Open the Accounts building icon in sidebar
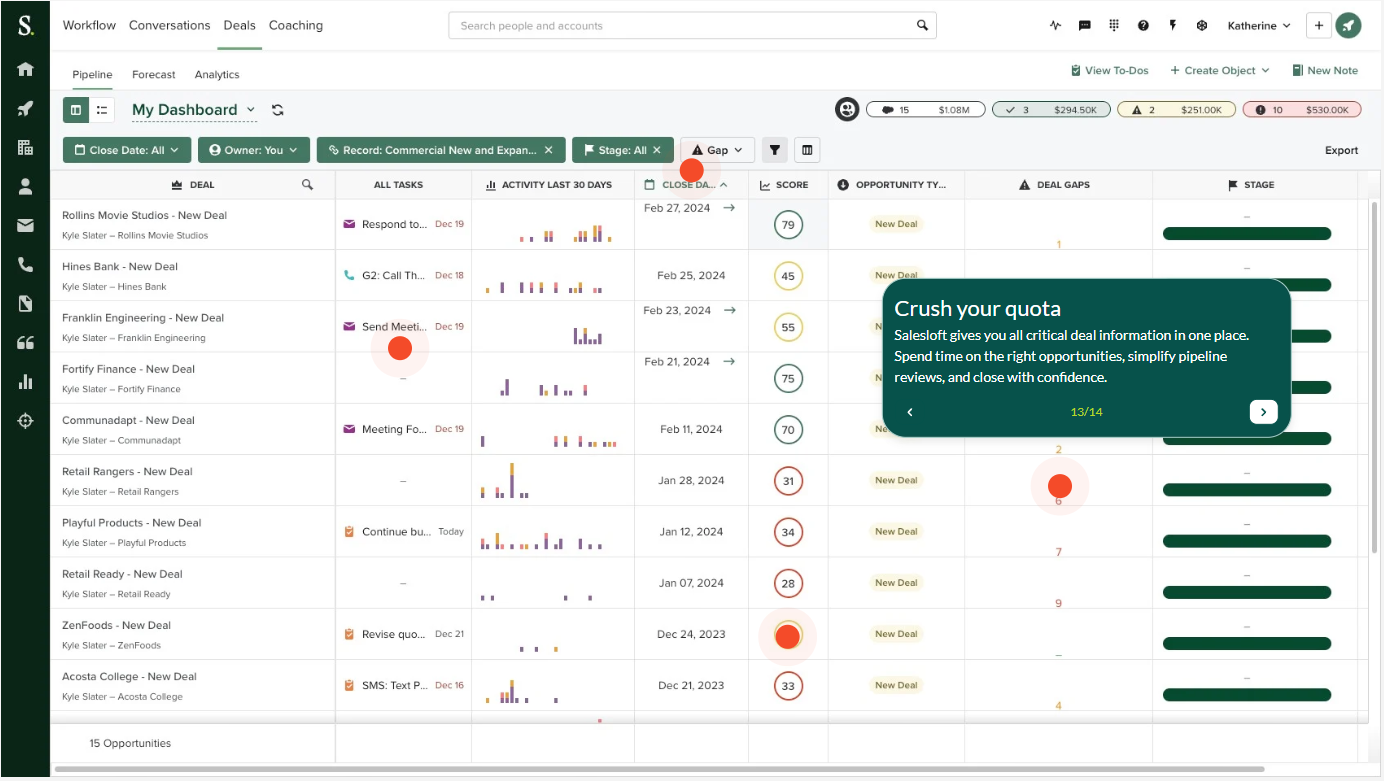The height and width of the screenshot is (781, 1384). (25, 147)
